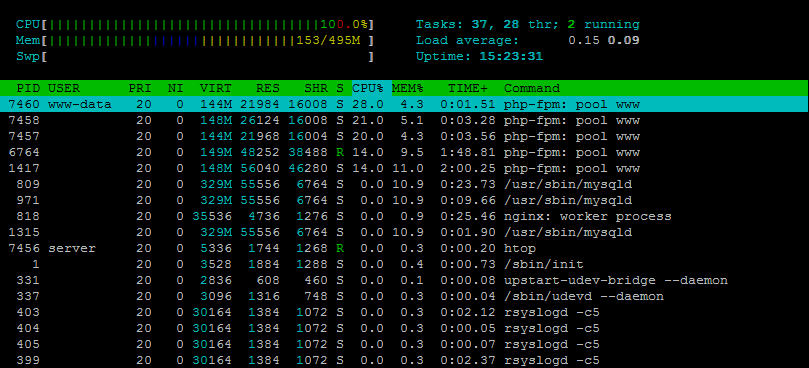
Task: Click the 28.0 CPU% value
Action: 368,104
